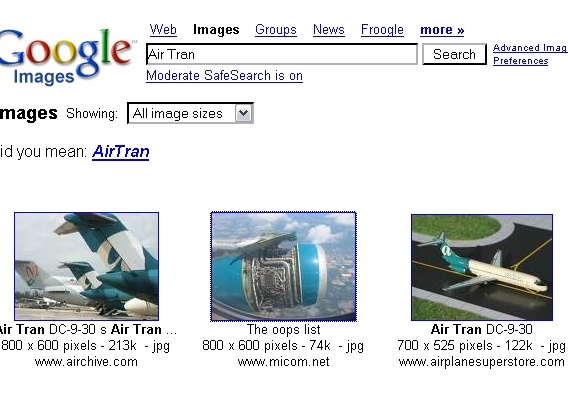
Task: Open the Froogle tab
Action: [382, 29]
